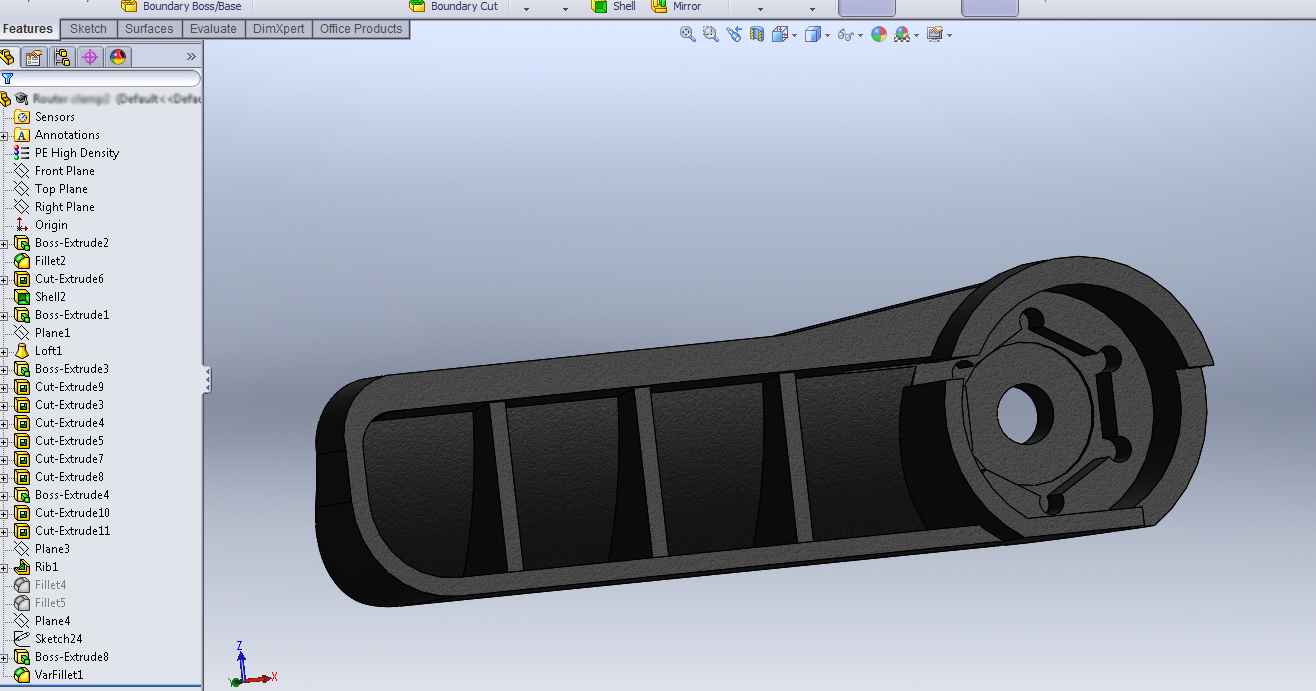Select the Cut-Extrude9 feature
Viewport: 1316px width, 691px height.
tap(69, 387)
